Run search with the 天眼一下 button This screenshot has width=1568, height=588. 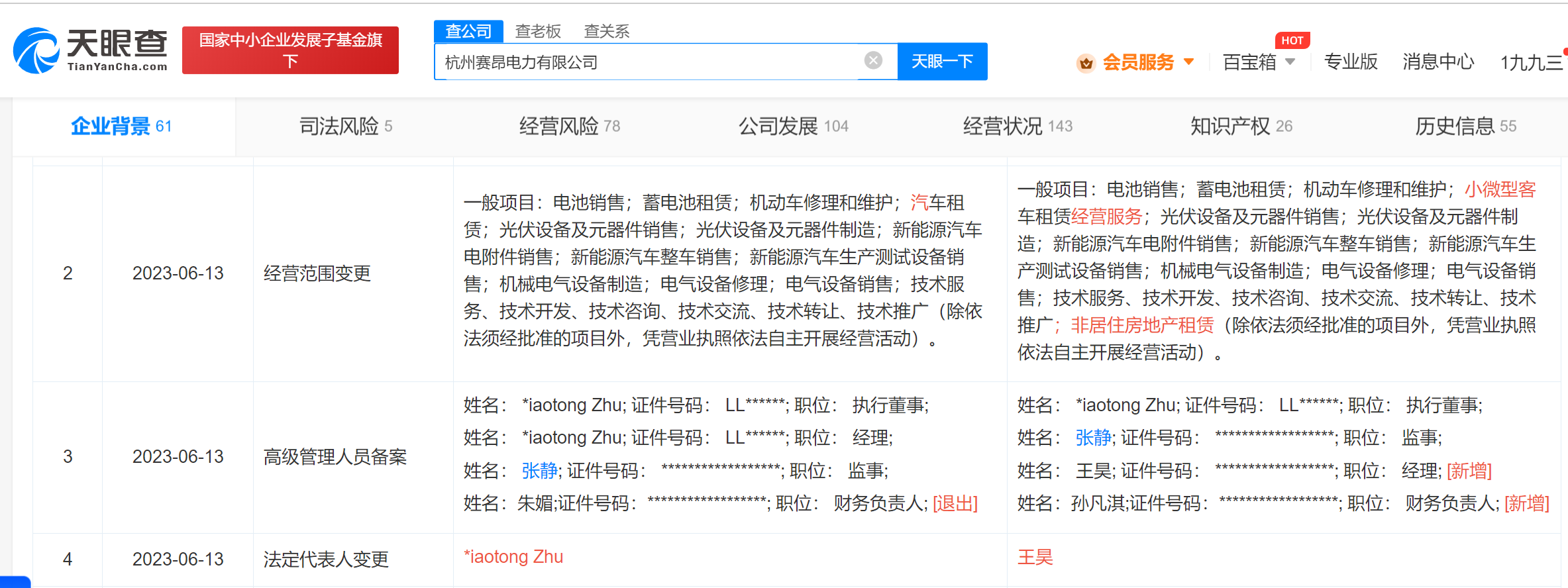click(x=942, y=62)
